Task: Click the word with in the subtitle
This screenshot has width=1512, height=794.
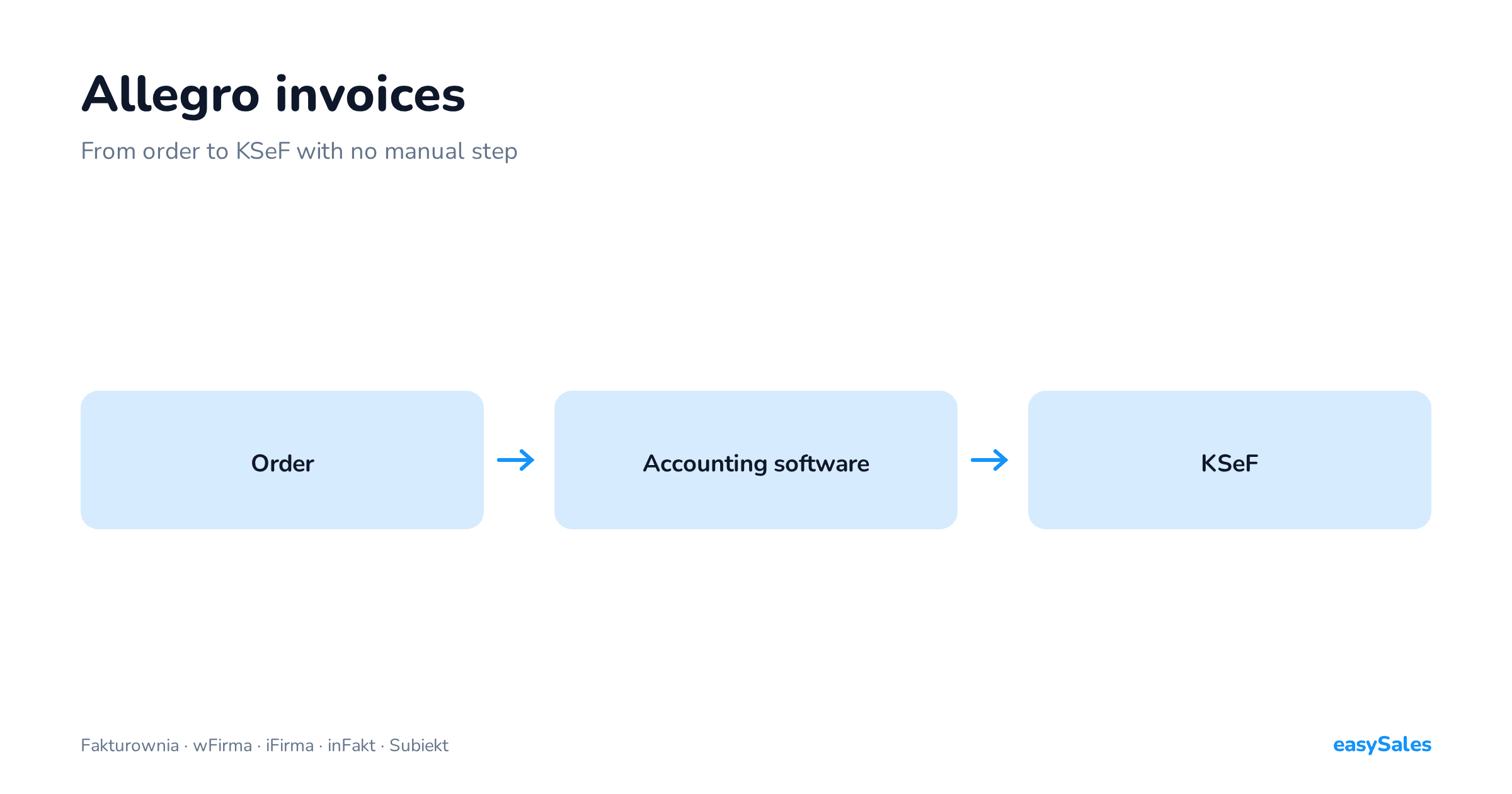Action: 320,151
